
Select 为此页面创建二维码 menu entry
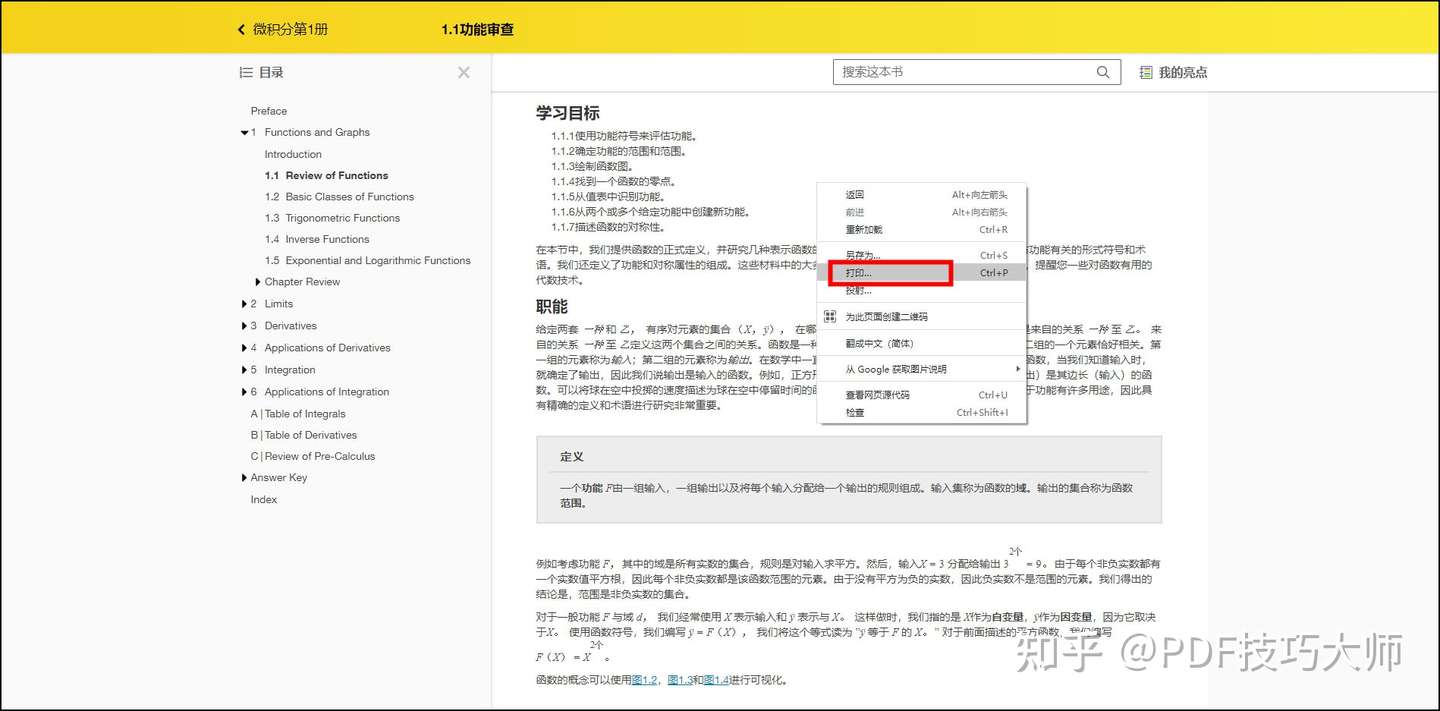tap(922, 317)
